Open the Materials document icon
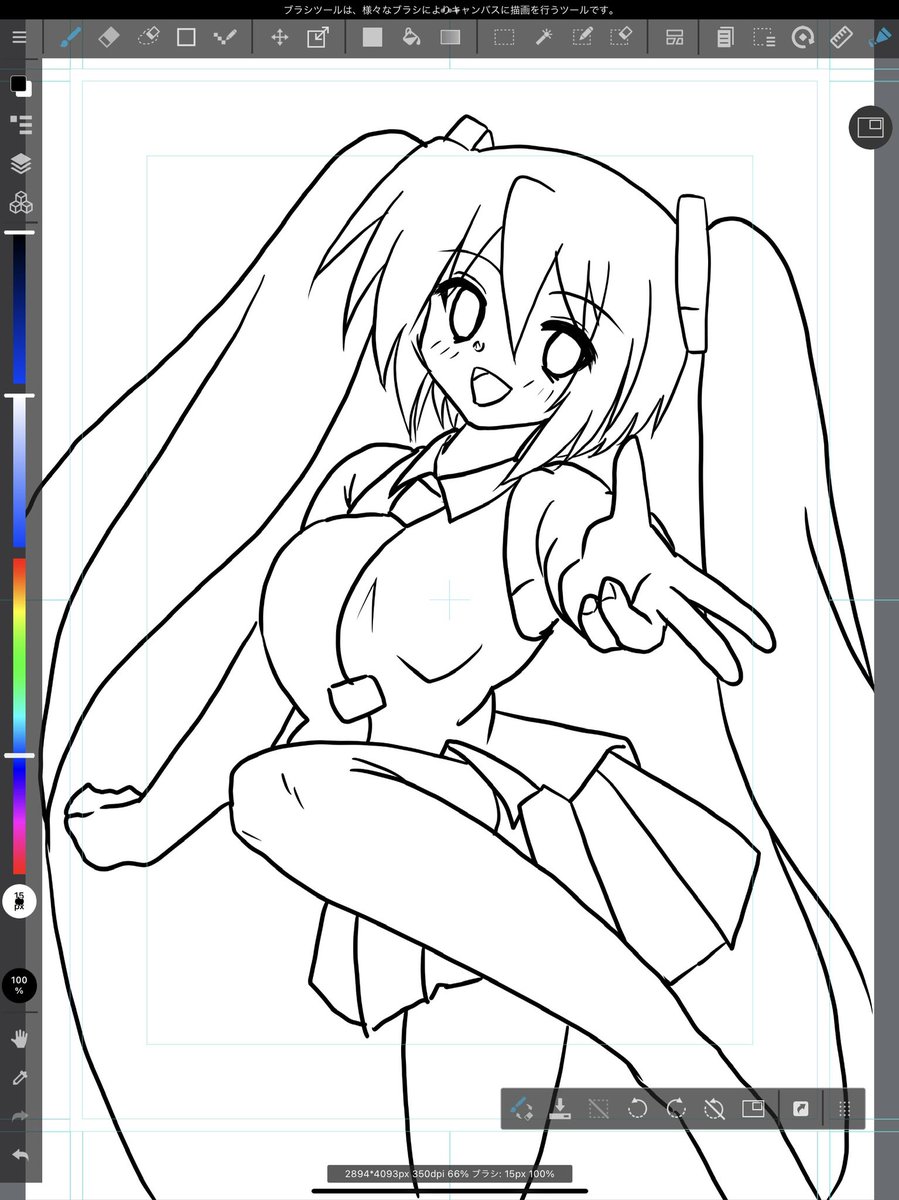899x1200 pixels. point(725,38)
